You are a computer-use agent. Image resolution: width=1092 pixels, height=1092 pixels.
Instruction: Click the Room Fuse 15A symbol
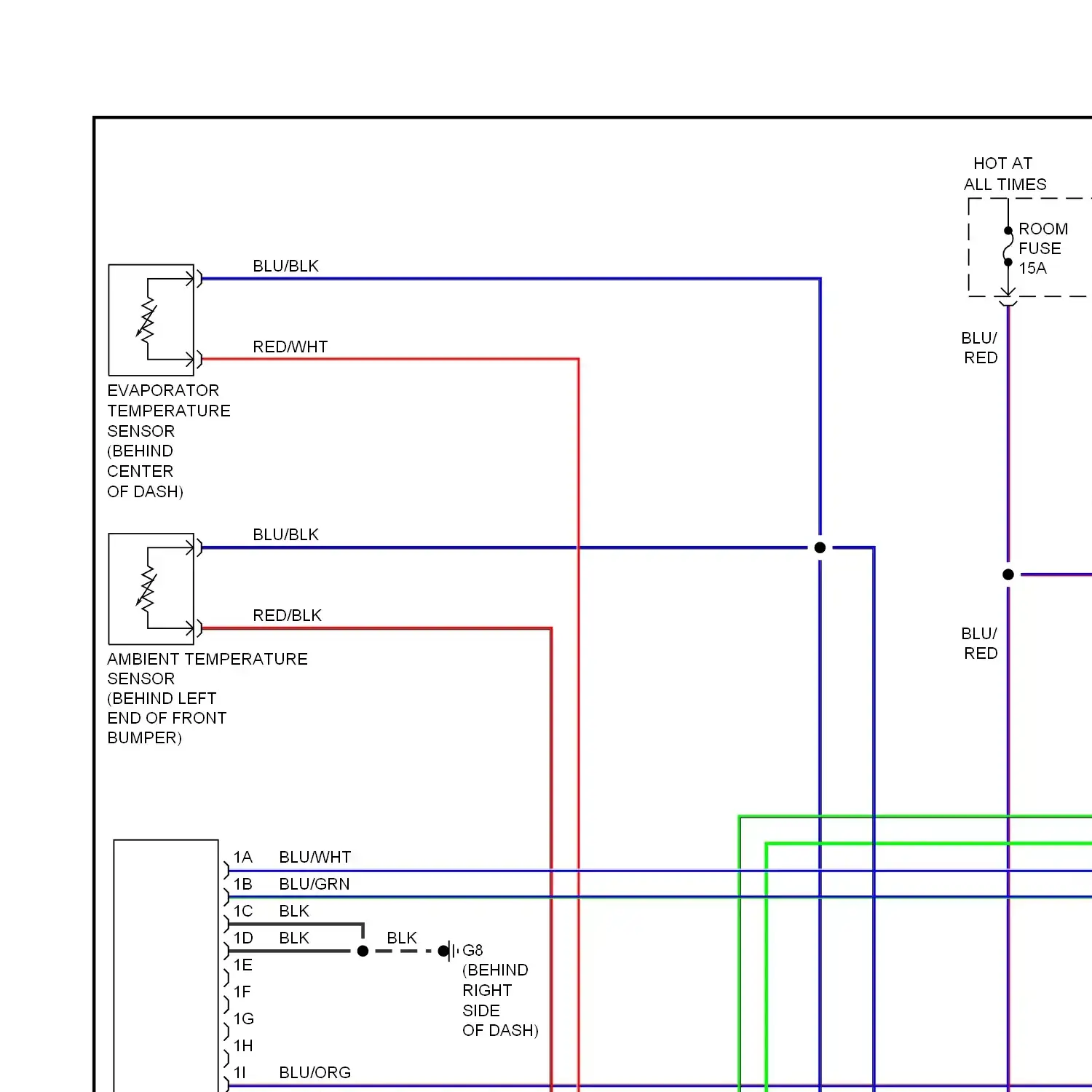(1008, 247)
